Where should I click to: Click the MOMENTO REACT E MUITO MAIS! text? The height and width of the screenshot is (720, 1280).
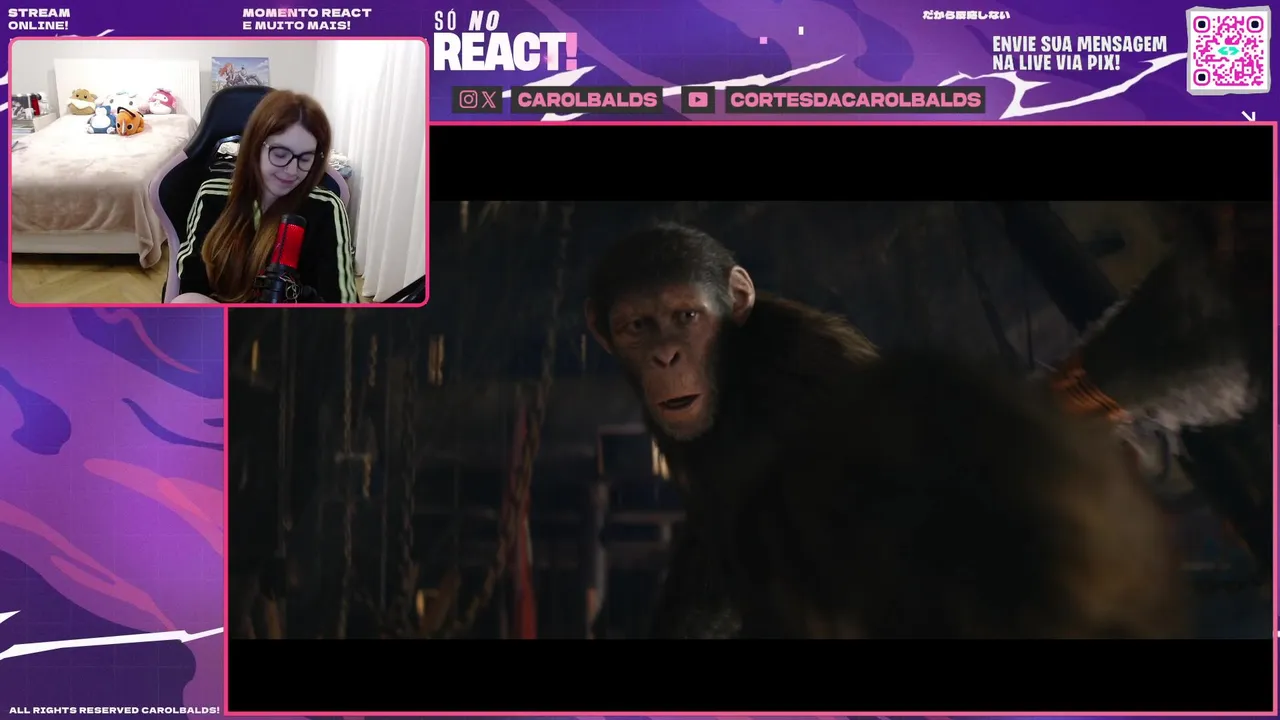tap(307, 19)
